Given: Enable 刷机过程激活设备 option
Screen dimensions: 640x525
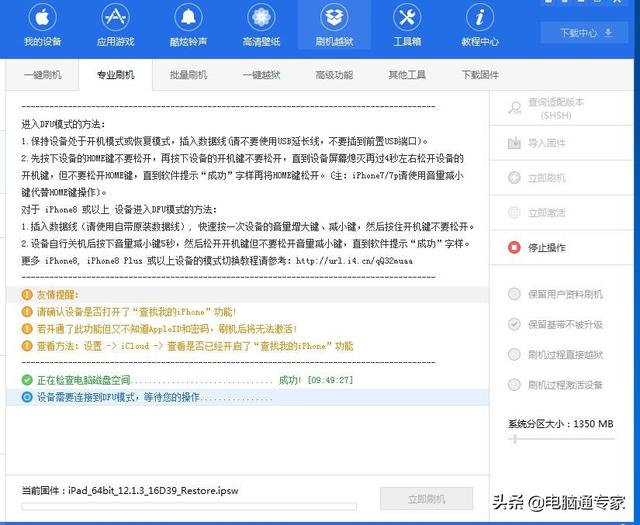Looking at the screenshot, I should coord(514,385).
